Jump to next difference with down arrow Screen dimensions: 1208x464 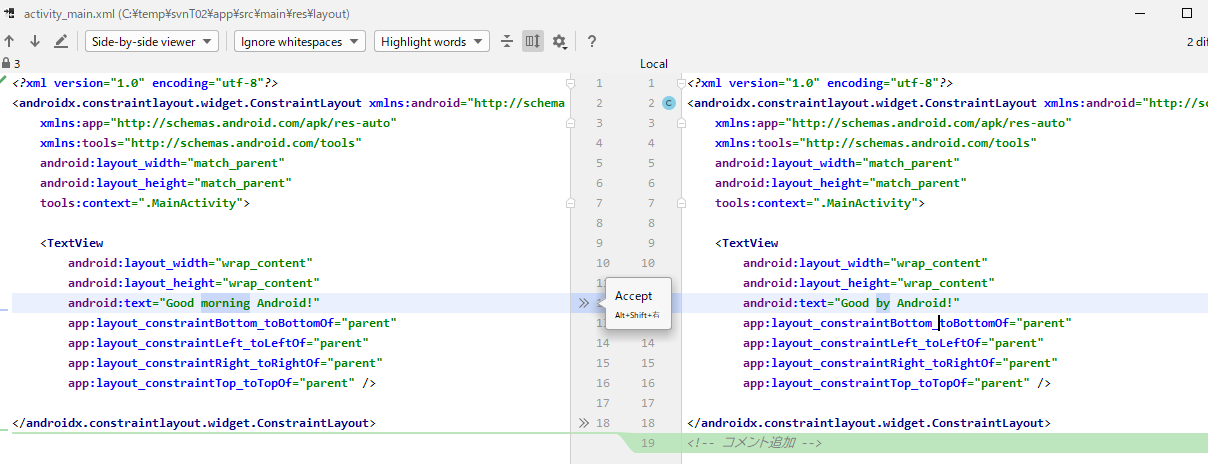(35, 42)
